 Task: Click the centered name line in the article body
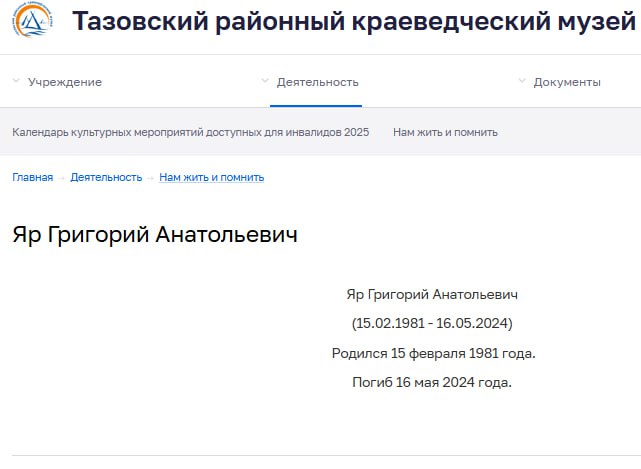pyautogui.click(x=432, y=294)
